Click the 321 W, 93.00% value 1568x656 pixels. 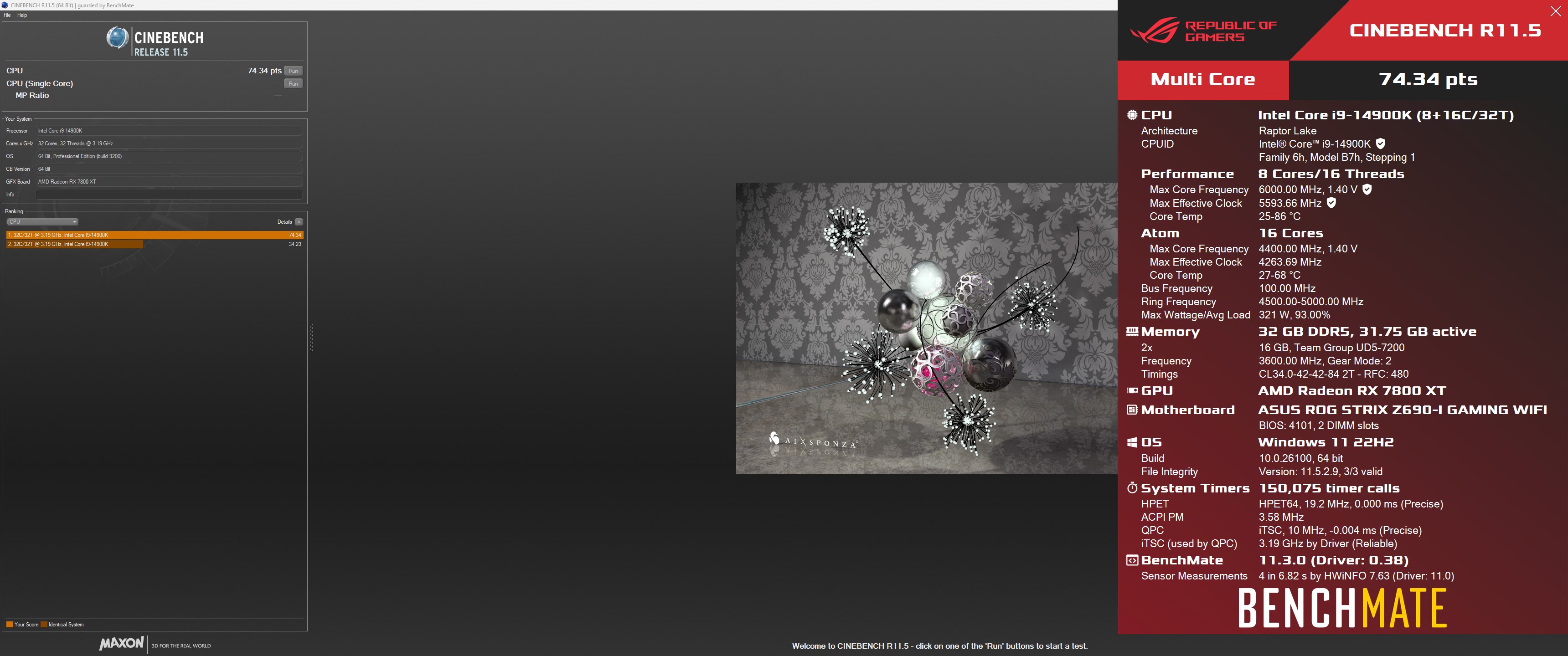[1294, 315]
